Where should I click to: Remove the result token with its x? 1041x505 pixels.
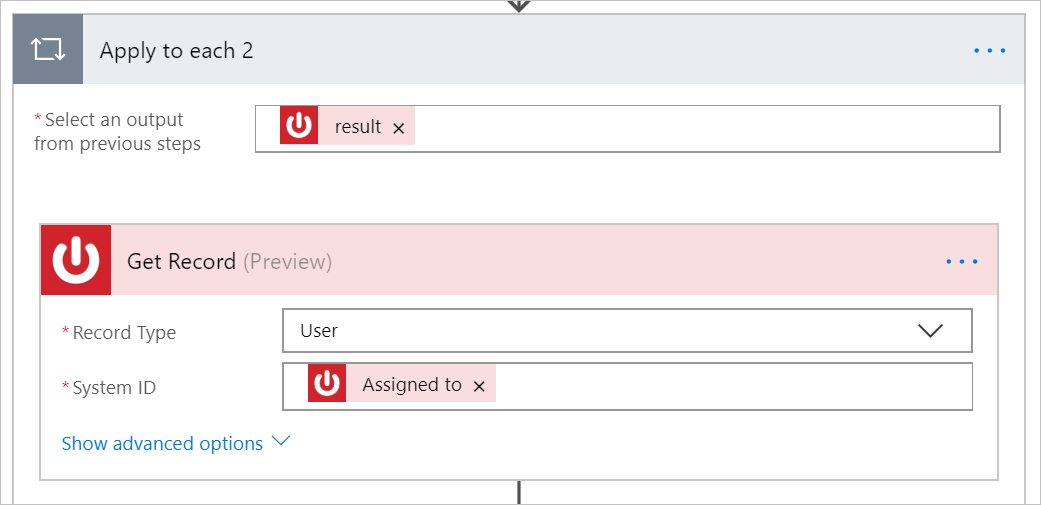pos(399,128)
